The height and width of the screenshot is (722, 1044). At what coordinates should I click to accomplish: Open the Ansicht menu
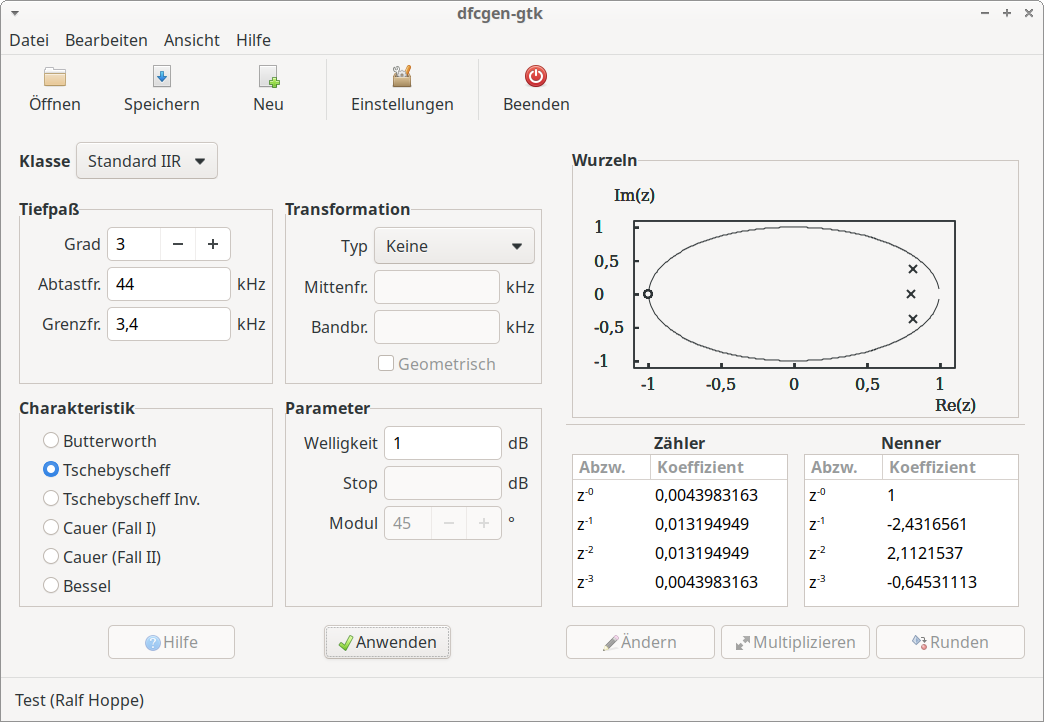pos(192,40)
